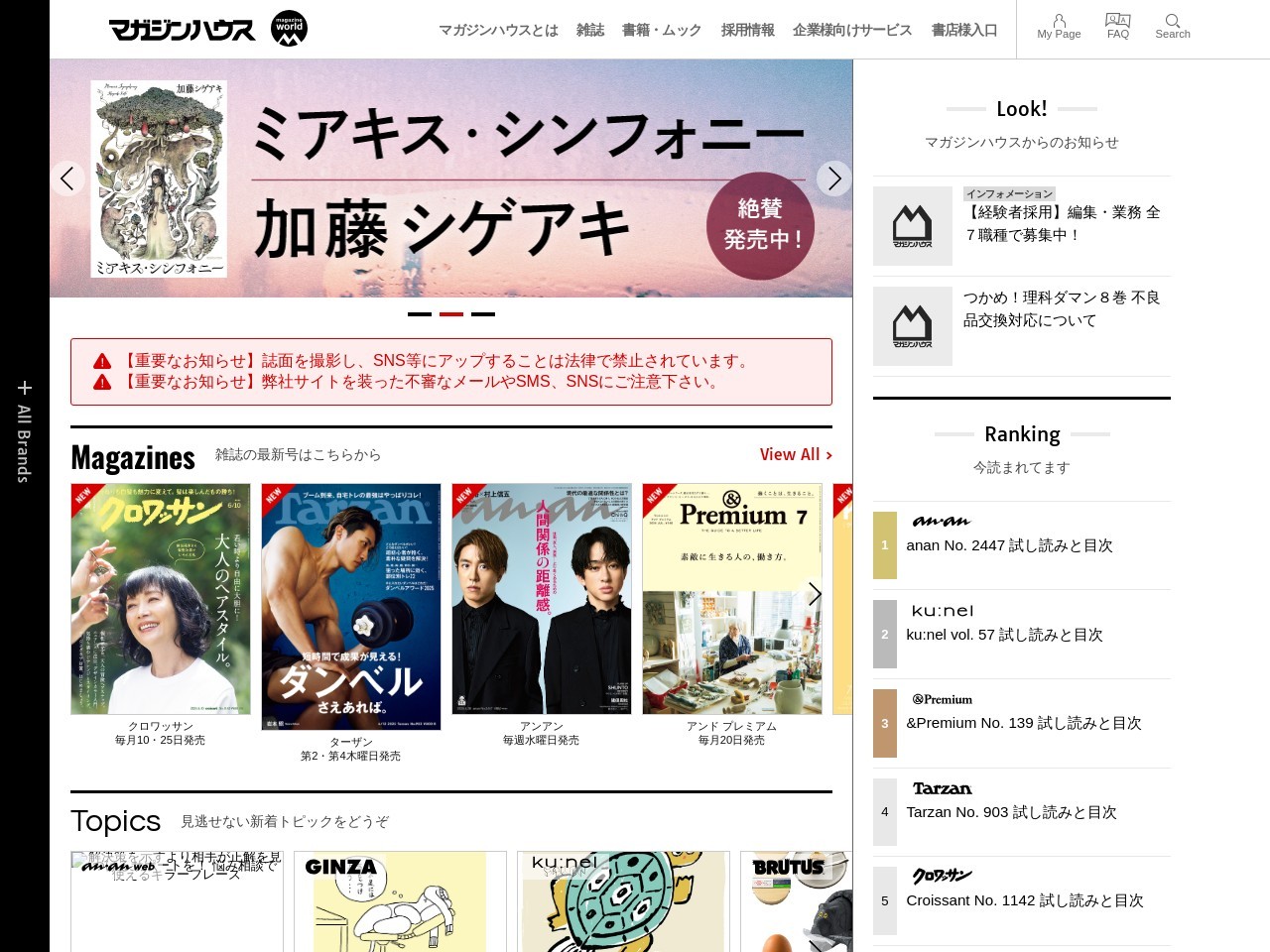The width and height of the screenshot is (1270, 952).
Task: Open the FAQ icon
Action: click(1118, 27)
